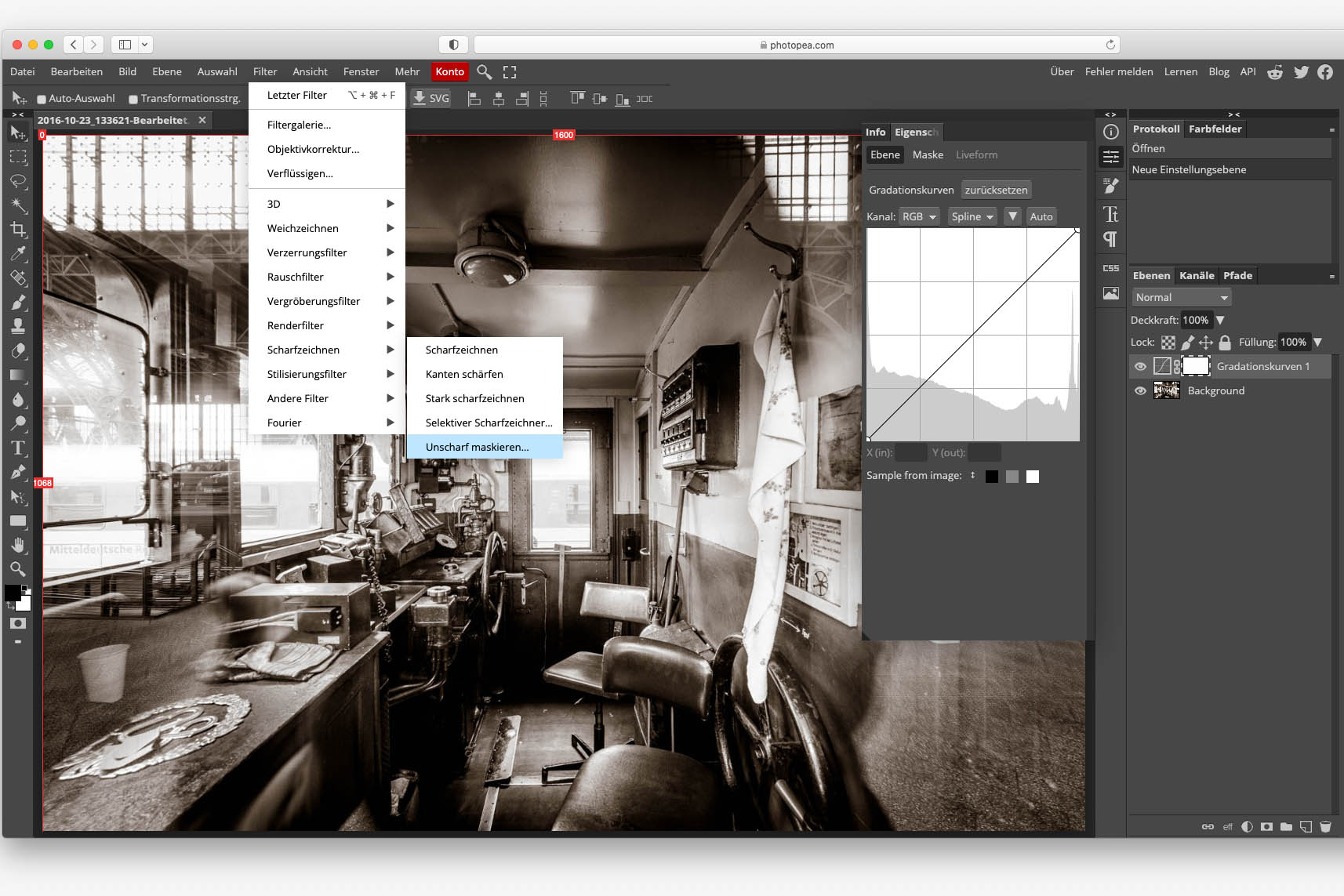Enable the Transformationsstrg. checkbox

(x=133, y=99)
